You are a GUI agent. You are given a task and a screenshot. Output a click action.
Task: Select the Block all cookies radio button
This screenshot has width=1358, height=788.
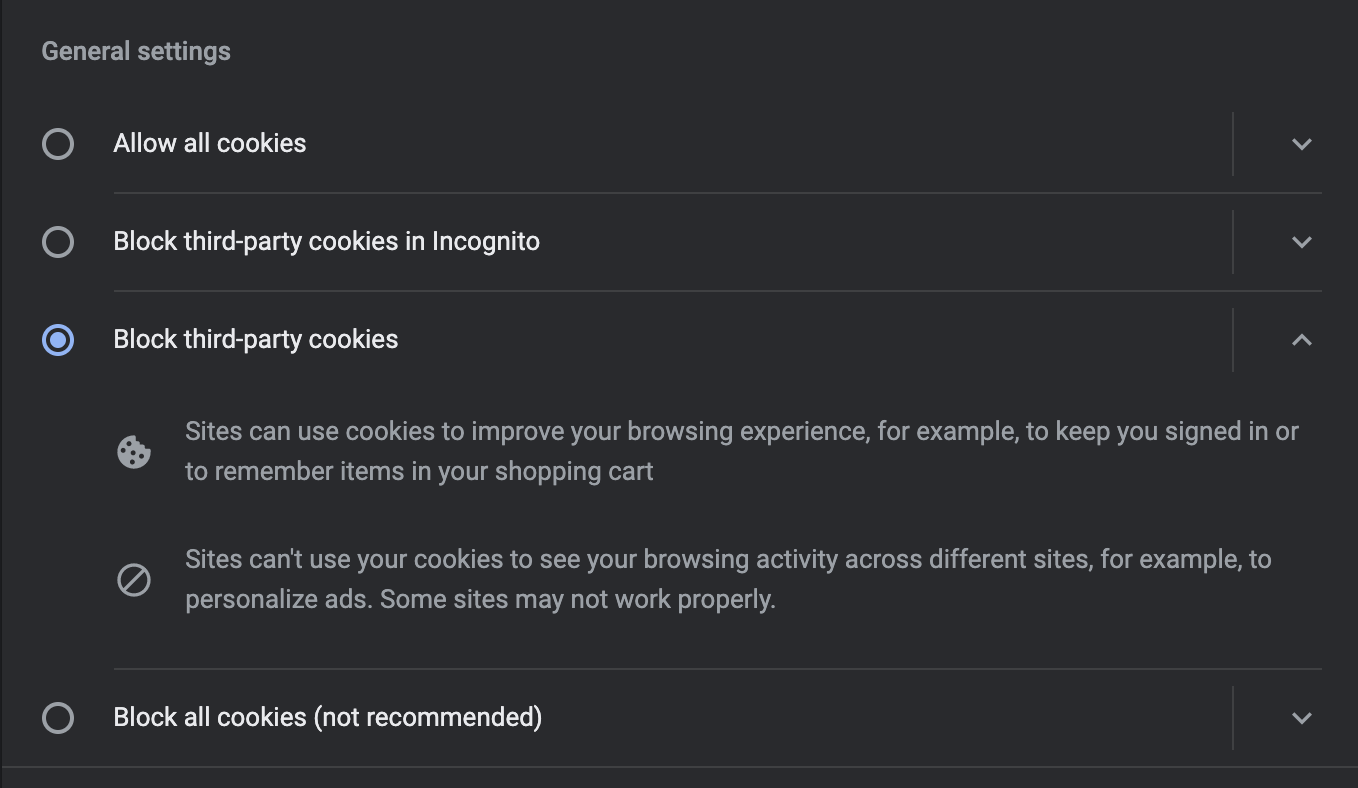pyautogui.click(x=57, y=718)
